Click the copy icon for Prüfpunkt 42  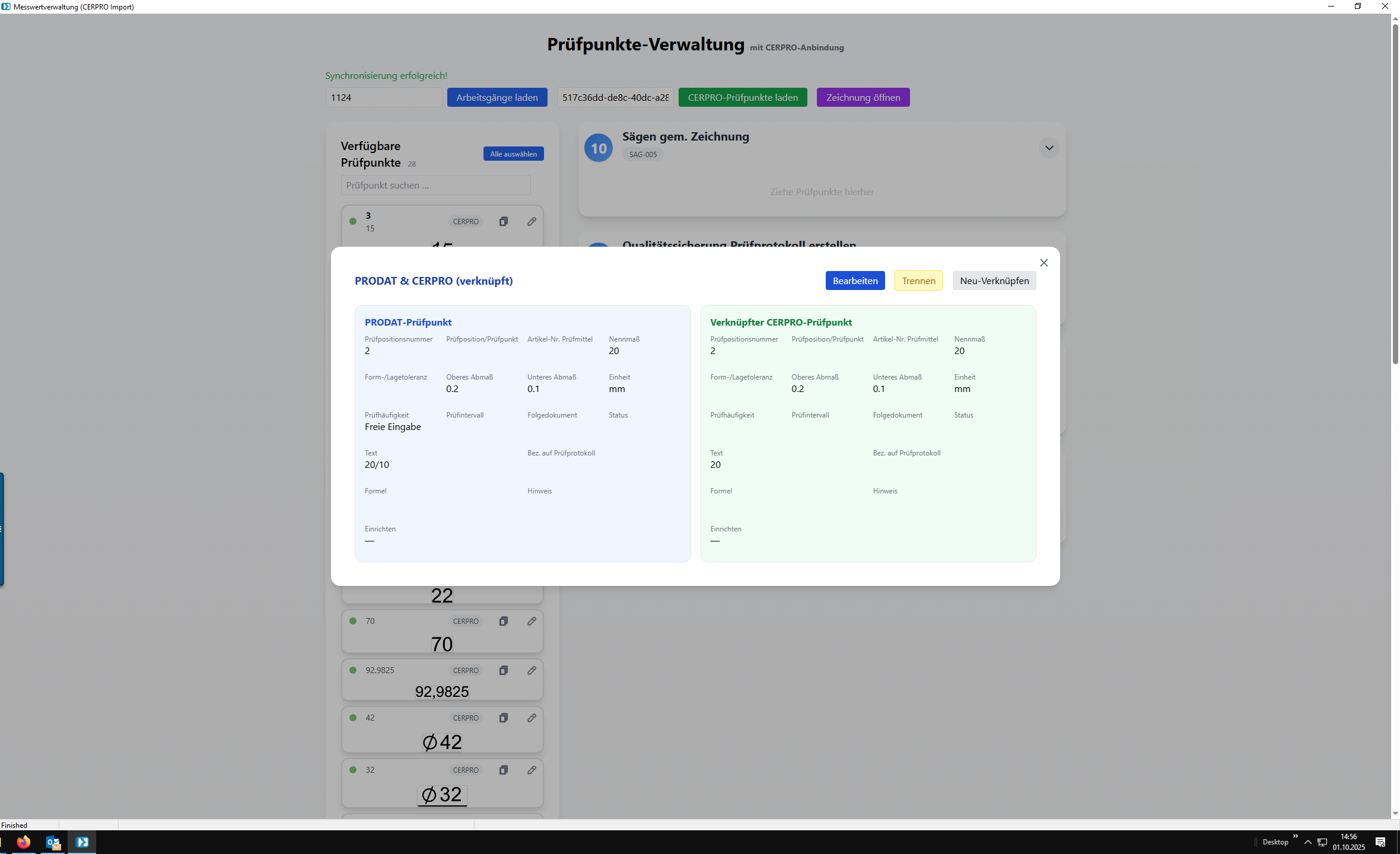click(x=503, y=718)
